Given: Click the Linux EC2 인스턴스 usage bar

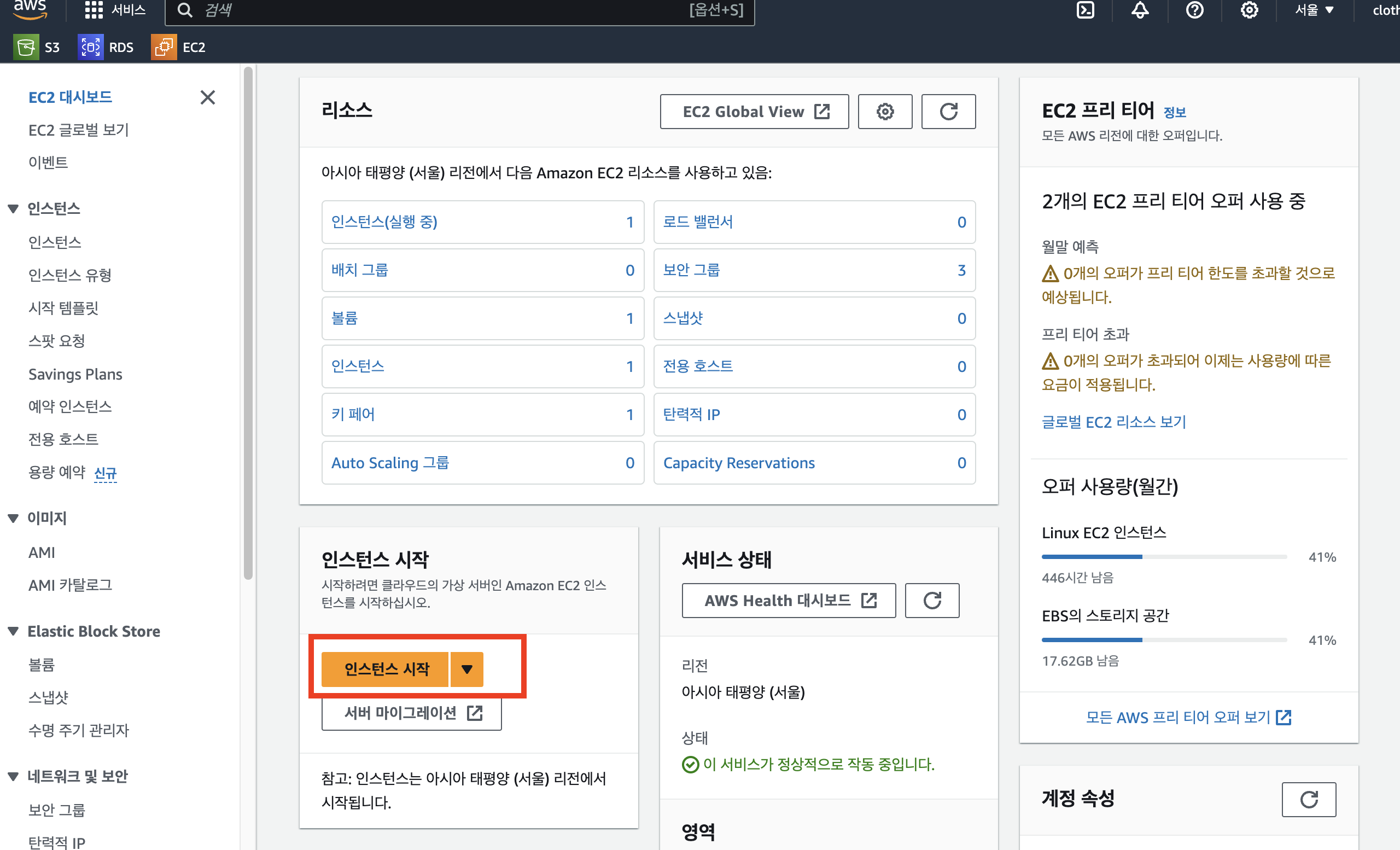Looking at the screenshot, I should [1164, 557].
